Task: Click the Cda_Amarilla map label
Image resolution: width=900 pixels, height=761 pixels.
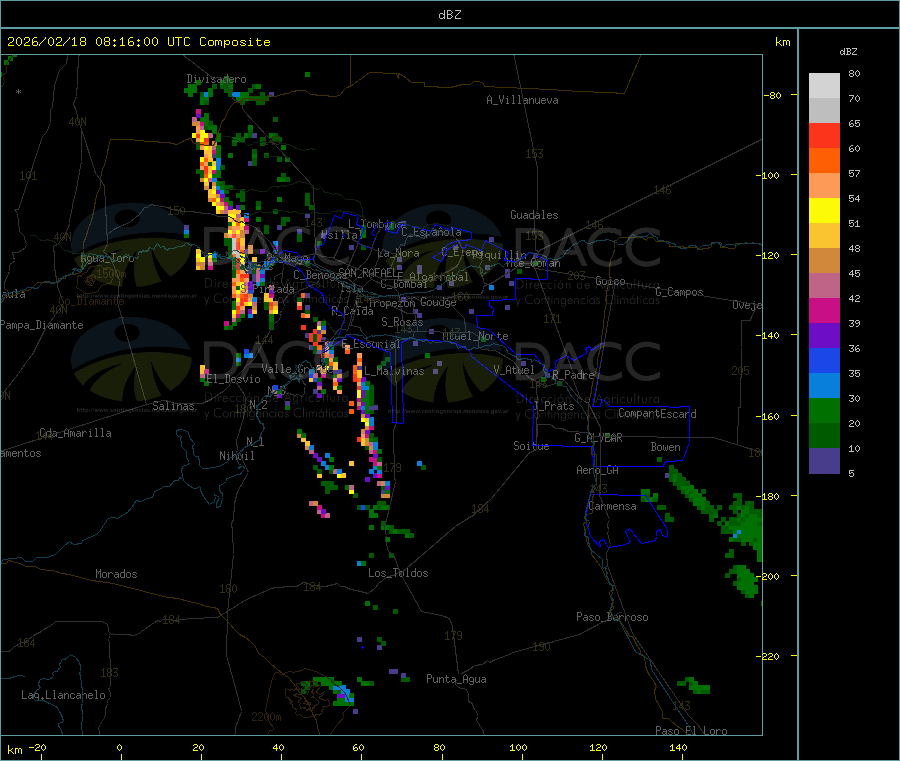Action: click(x=75, y=433)
